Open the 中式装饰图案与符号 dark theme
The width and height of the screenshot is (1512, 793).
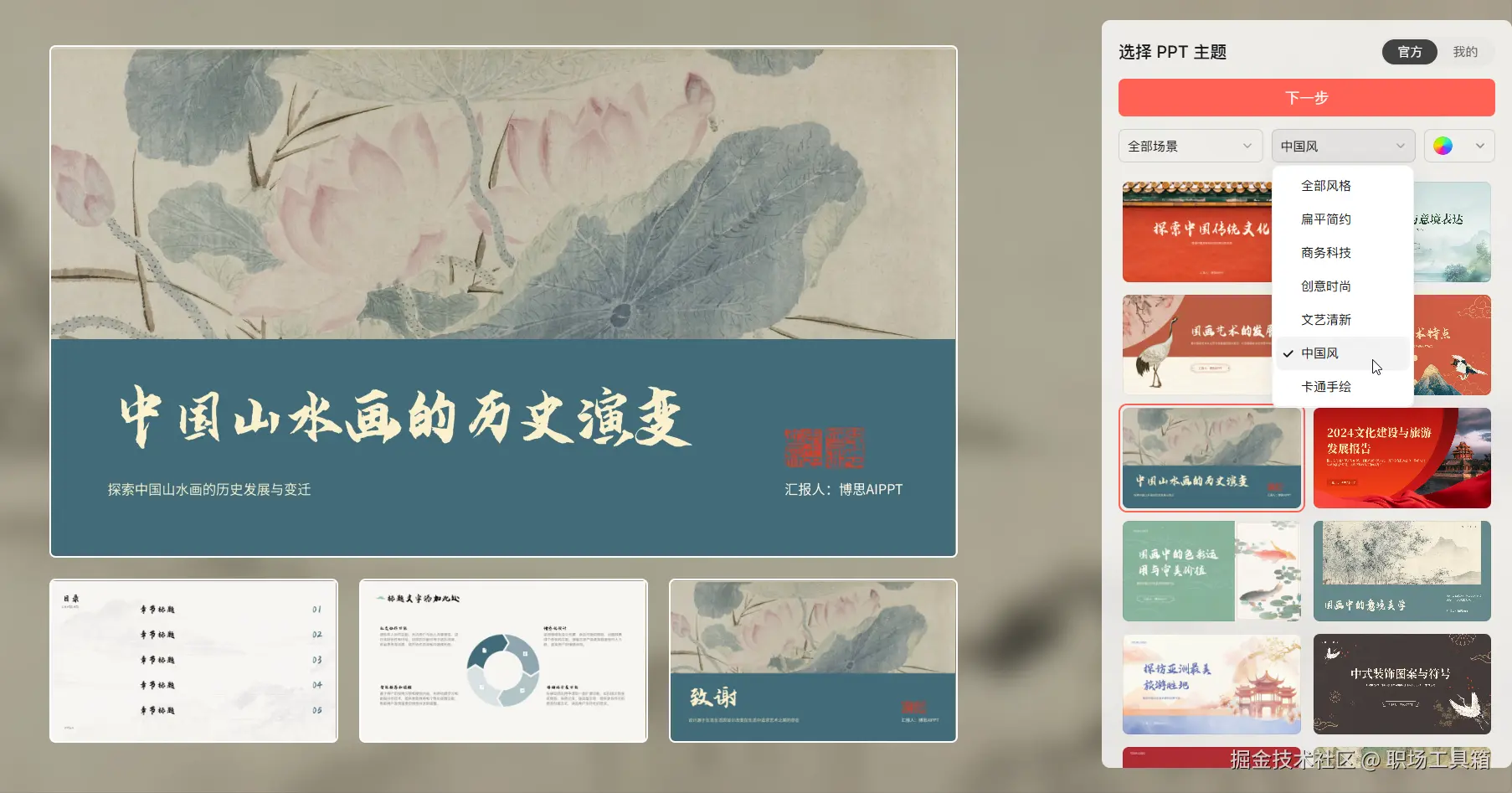point(1401,683)
